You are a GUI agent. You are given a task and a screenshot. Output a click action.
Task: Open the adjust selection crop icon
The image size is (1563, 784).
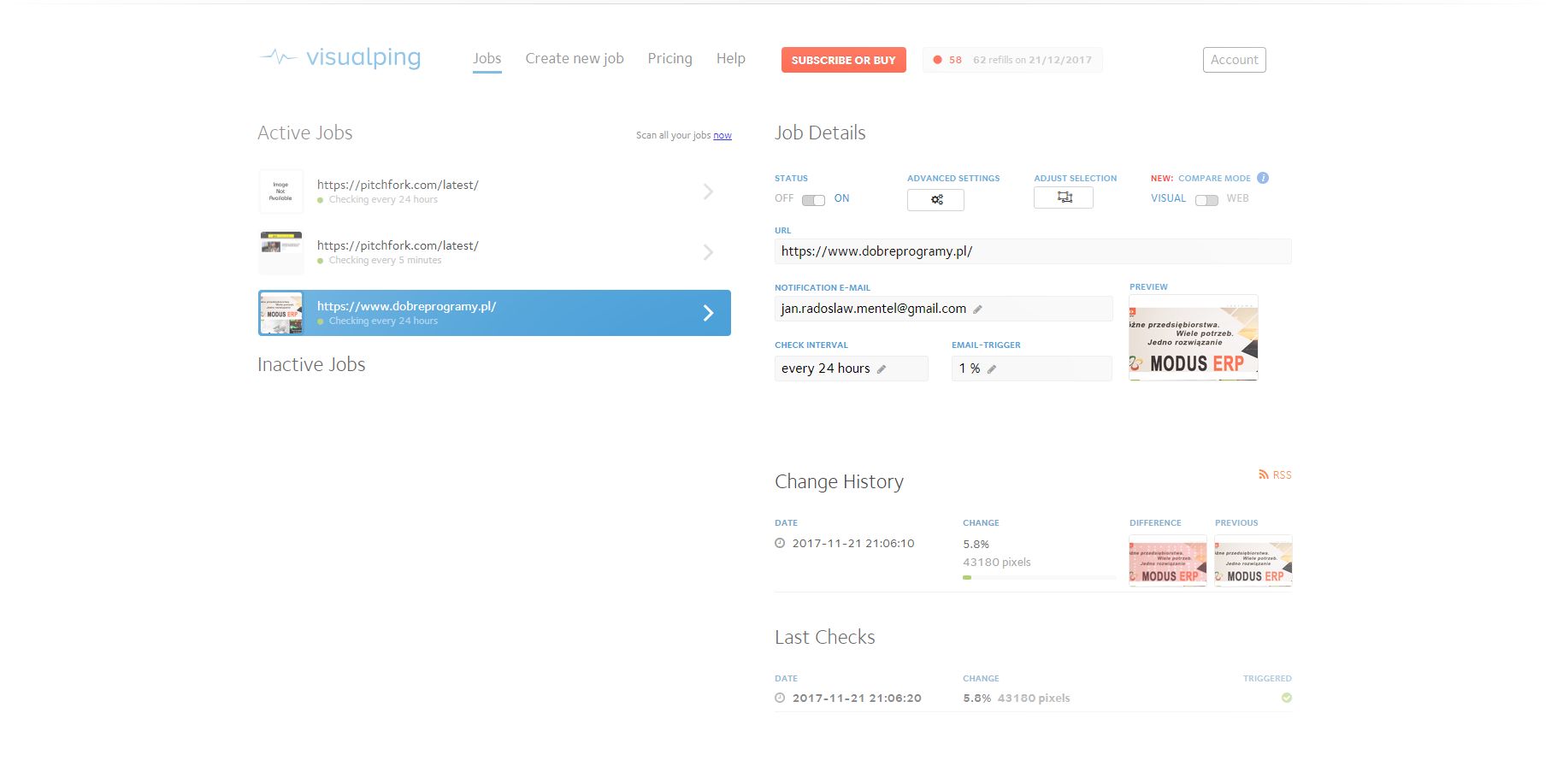click(x=1064, y=197)
